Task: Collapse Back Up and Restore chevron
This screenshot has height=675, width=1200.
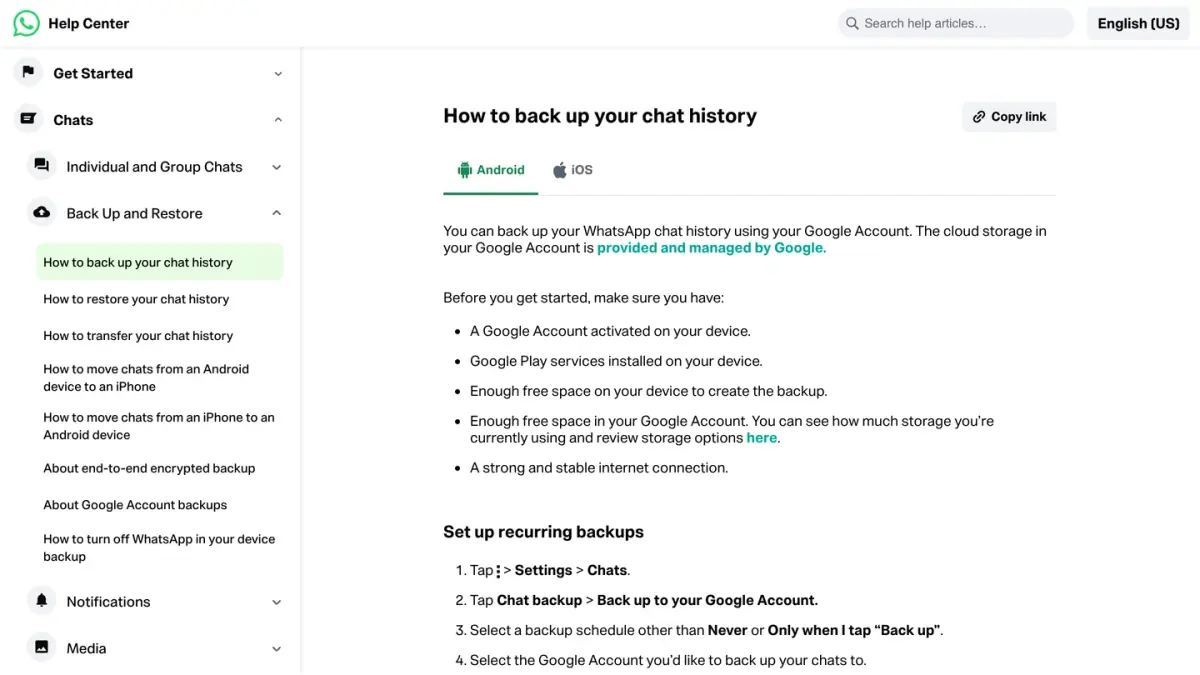Action: coord(277,213)
